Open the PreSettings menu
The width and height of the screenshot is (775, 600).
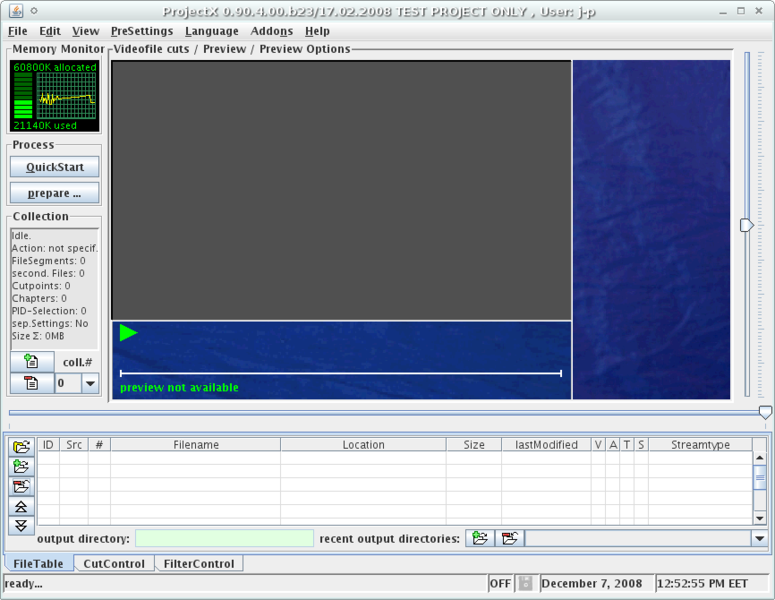141,31
